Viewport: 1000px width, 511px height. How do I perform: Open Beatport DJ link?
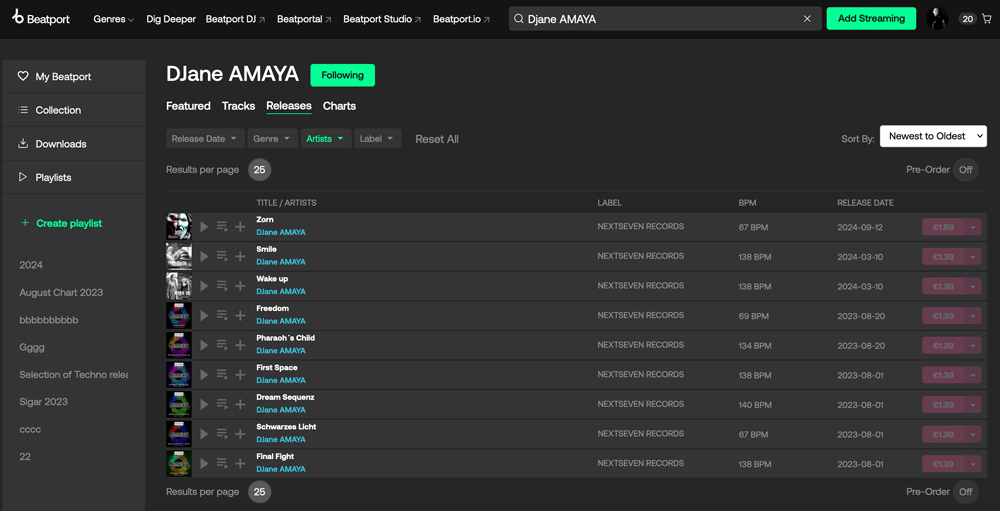click(x=236, y=19)
